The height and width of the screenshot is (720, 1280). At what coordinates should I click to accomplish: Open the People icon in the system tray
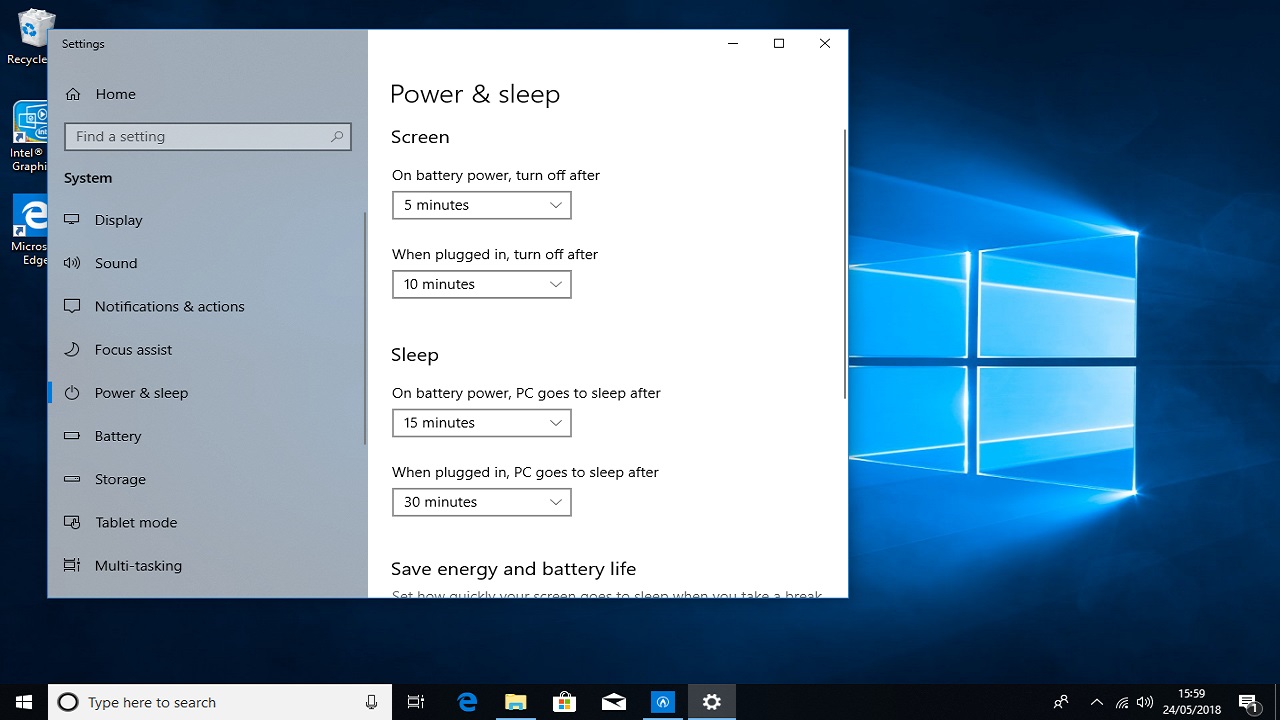1061,702
